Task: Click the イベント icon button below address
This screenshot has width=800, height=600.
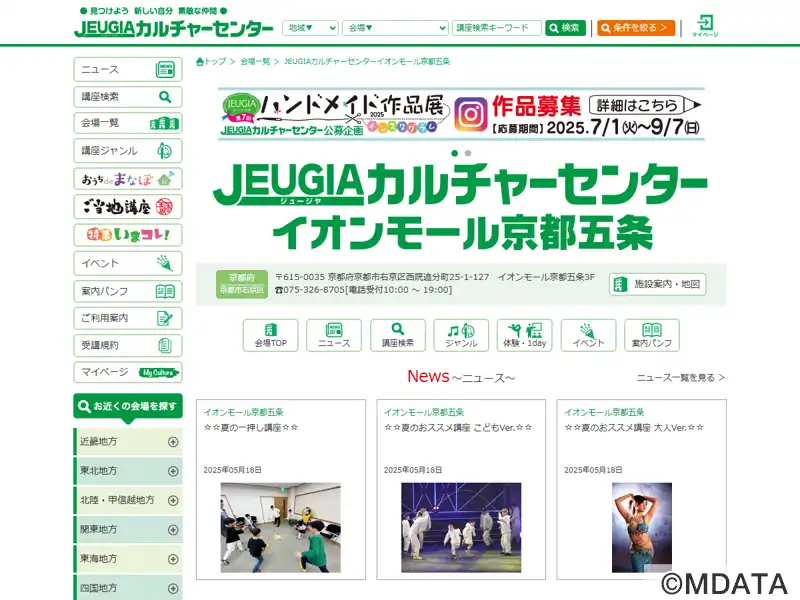Action: click(x=588, y=335)
